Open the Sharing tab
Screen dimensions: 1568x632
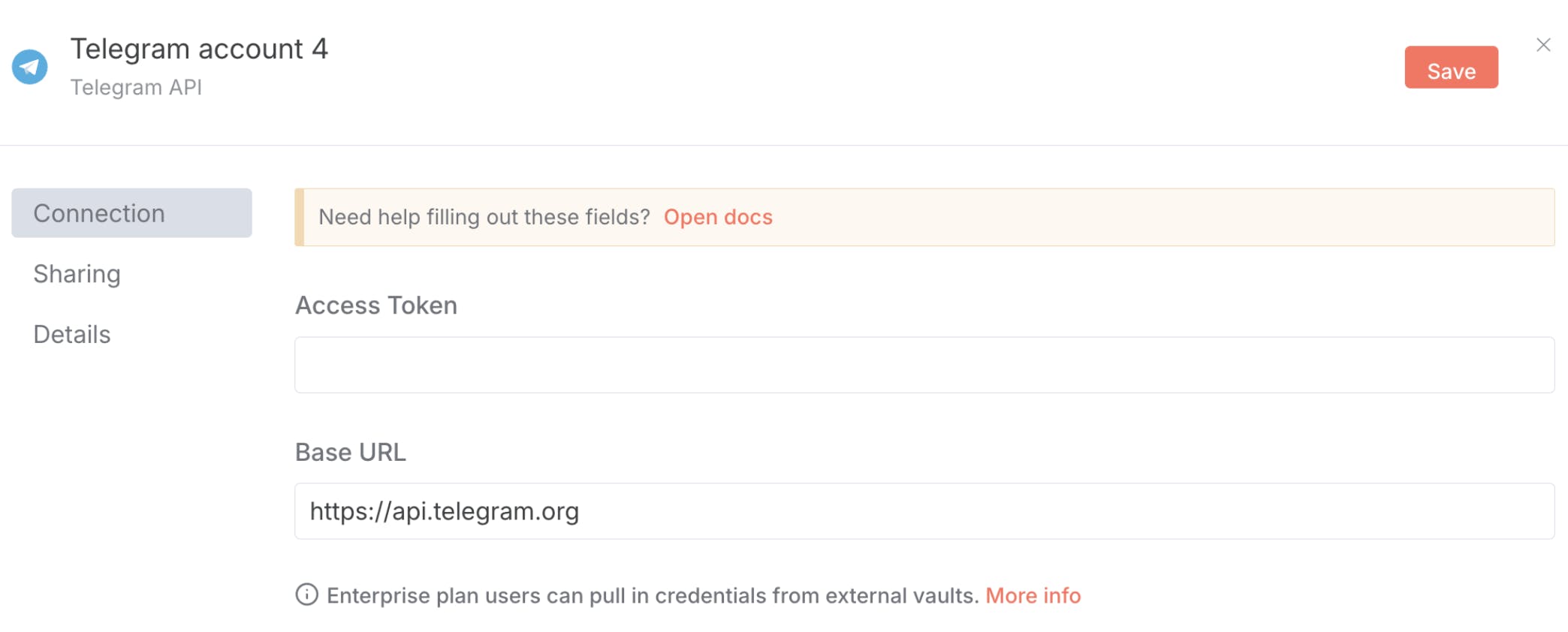point(77,274)
